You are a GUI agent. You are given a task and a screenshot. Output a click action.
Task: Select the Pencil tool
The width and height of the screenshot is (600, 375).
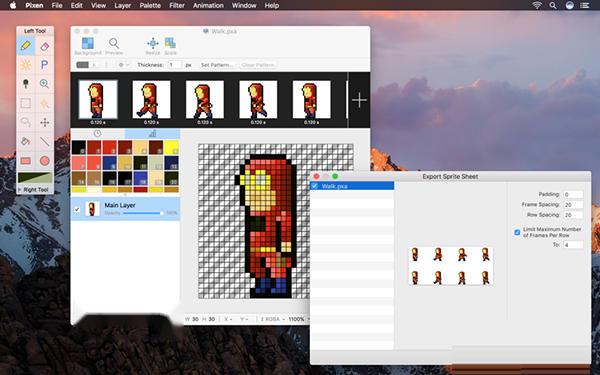tap(26, 46)
